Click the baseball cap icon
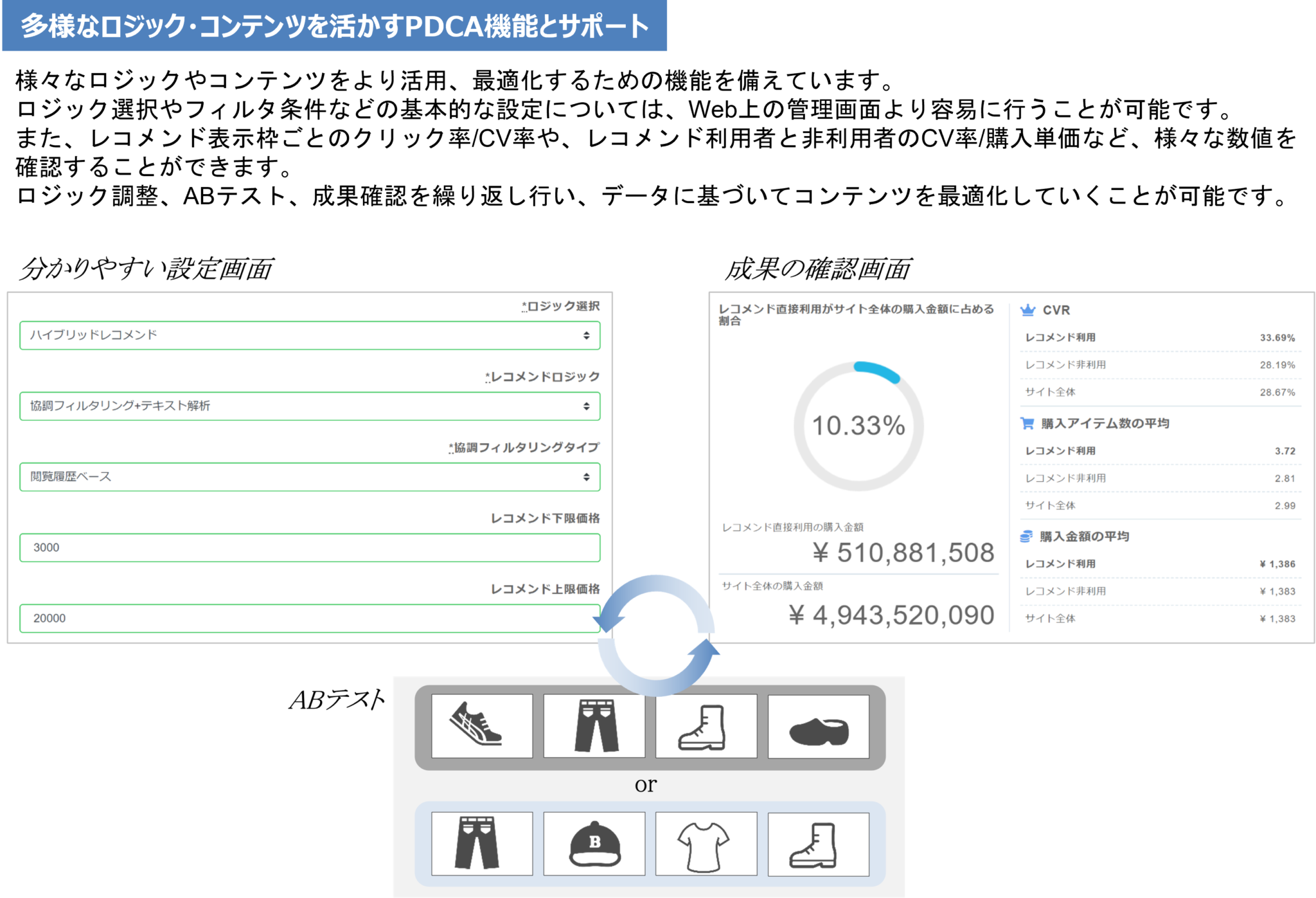 click(x=594, y=843)
